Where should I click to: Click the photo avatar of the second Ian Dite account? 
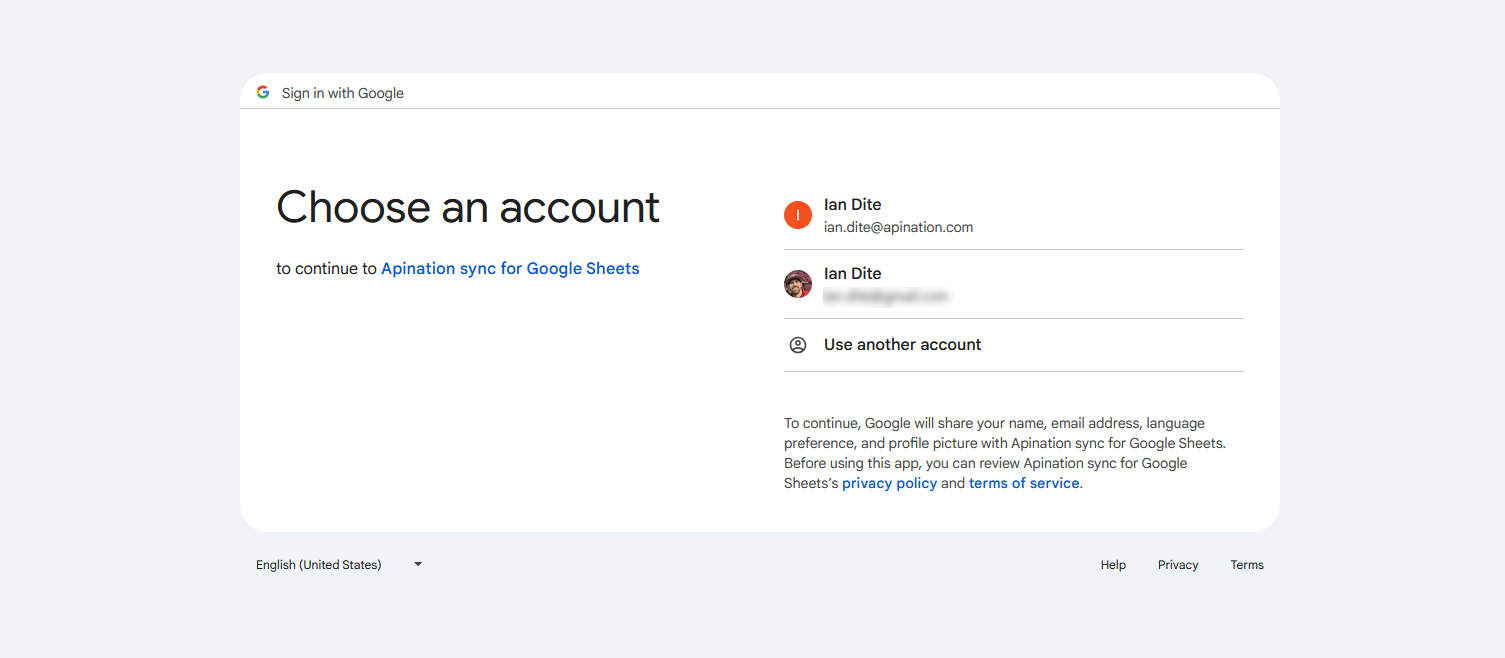(798, 284)
